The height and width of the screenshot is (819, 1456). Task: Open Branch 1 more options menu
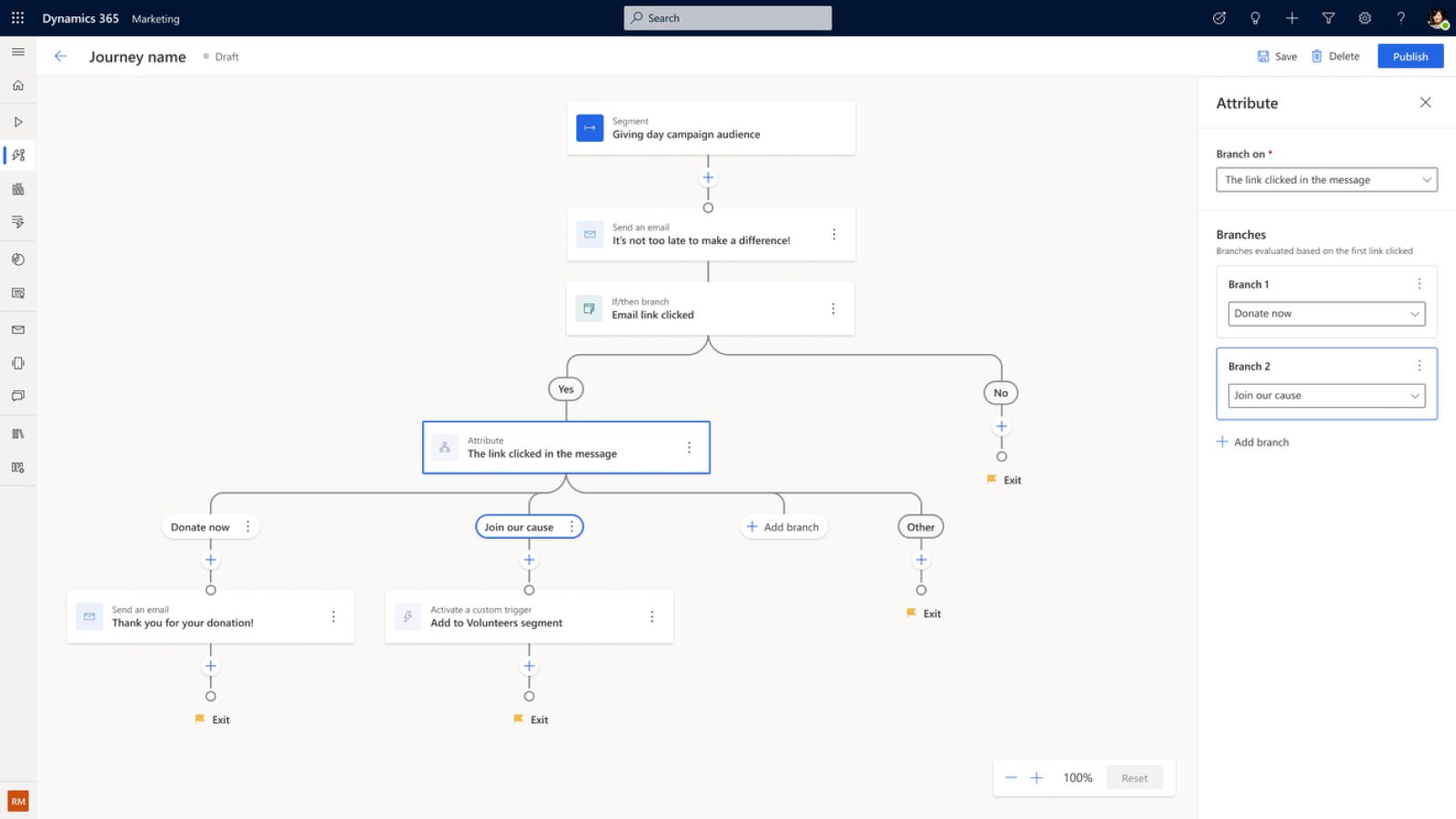[x=1419, y=284]
